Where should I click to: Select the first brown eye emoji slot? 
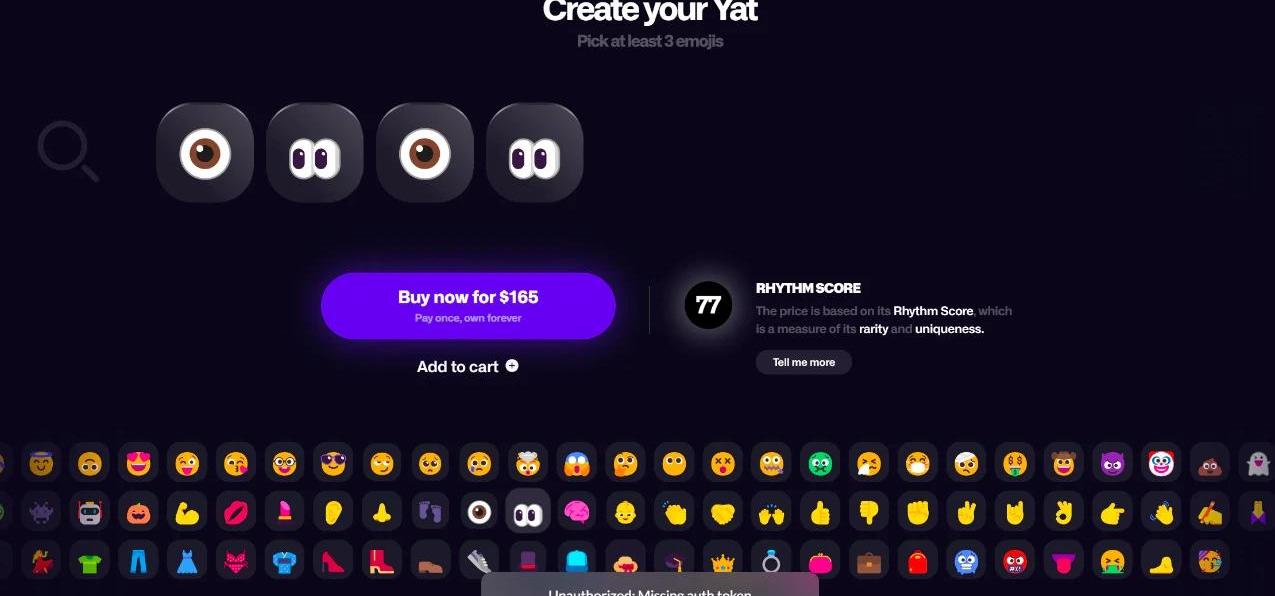click(x=205, y=153)
